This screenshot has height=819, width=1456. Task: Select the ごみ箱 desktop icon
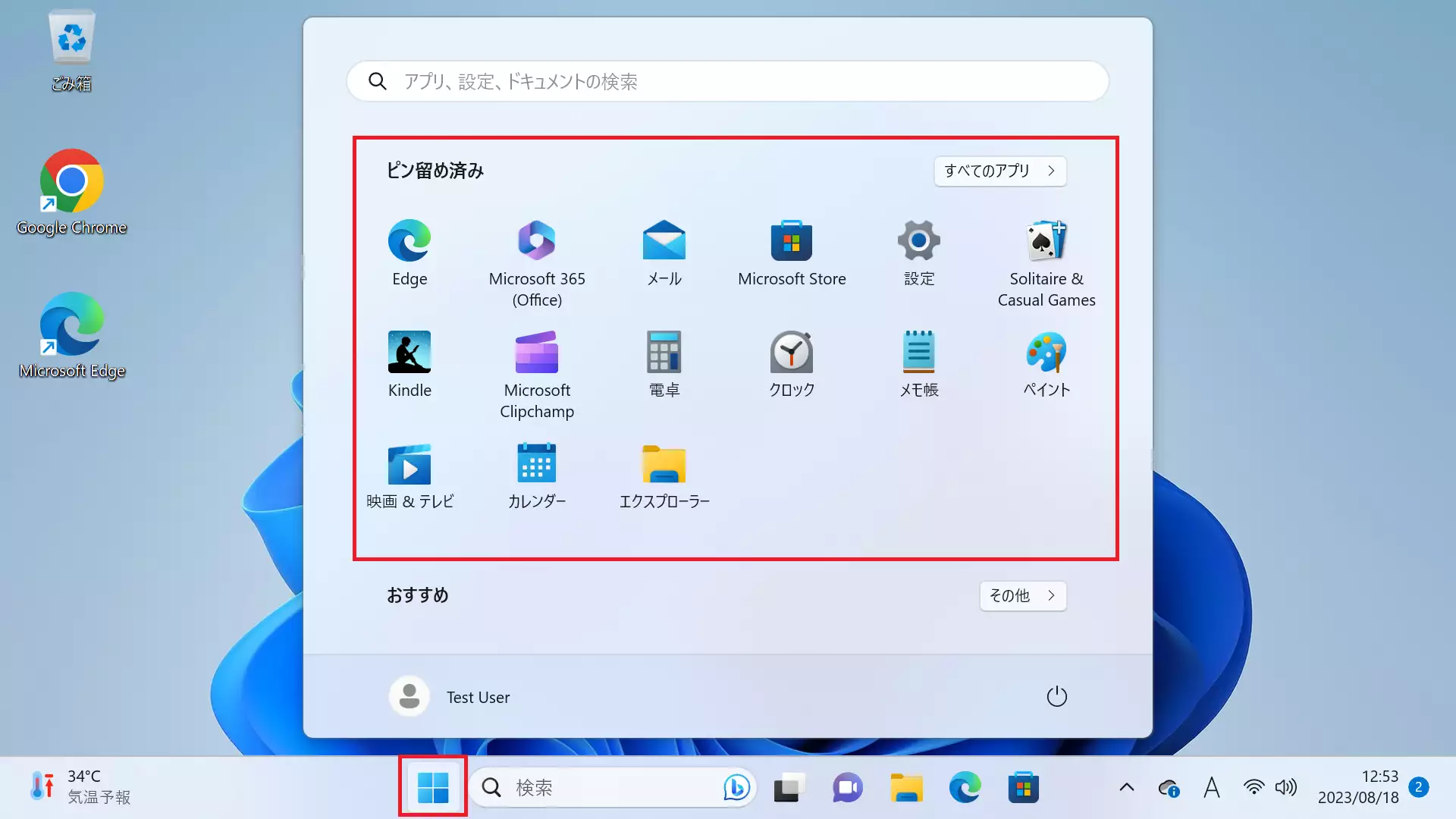[71, 52]
